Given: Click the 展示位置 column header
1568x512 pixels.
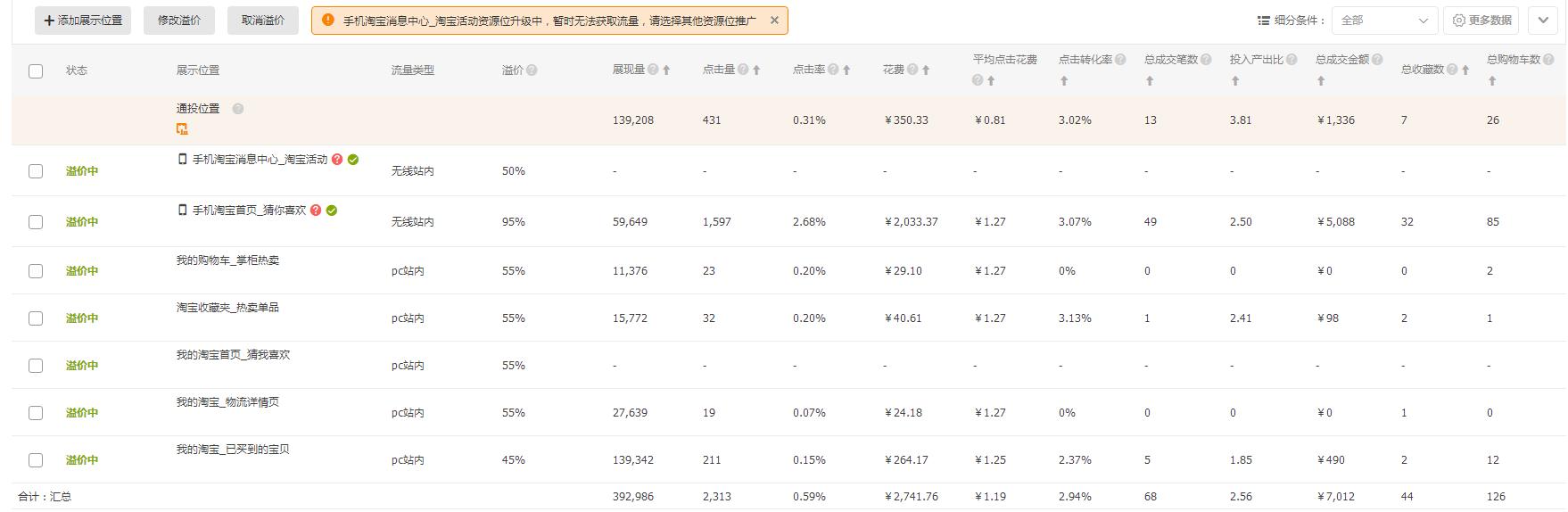Looking at the screenshot, I should pyautogui.click(x=198, y=70).
